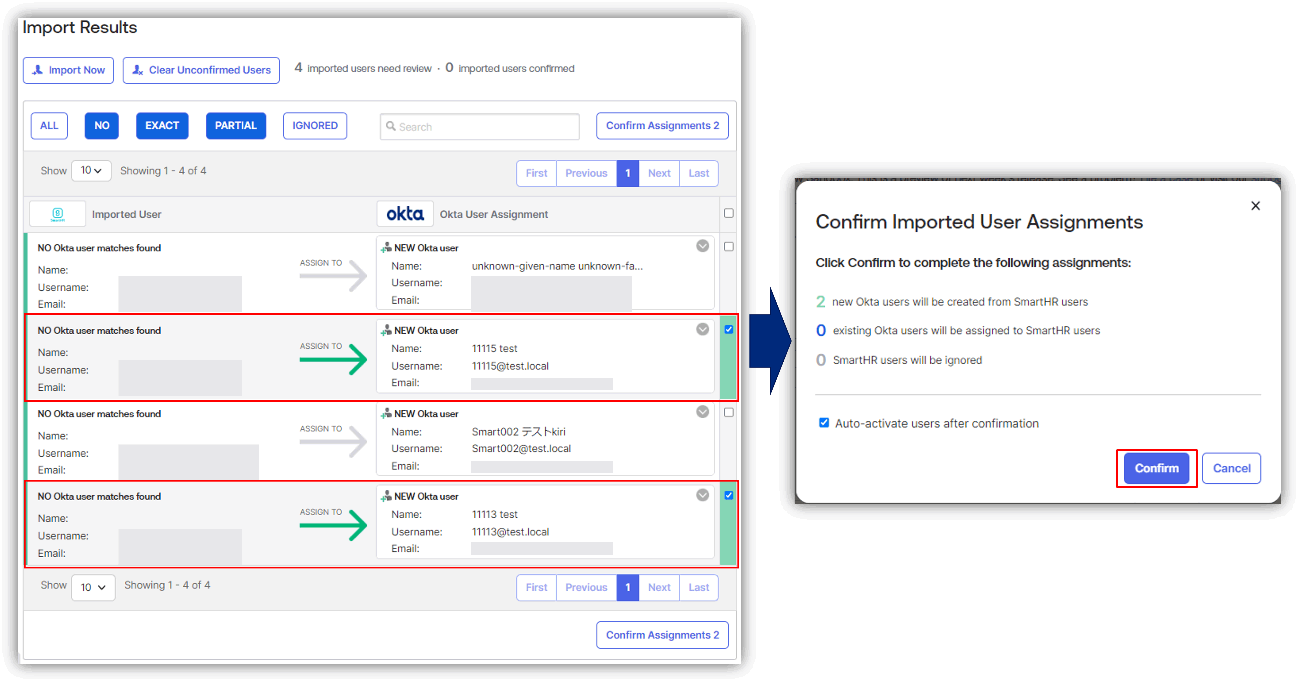
Task: Click the new user icon for 11115 test
Action: [x=386, y=331]
